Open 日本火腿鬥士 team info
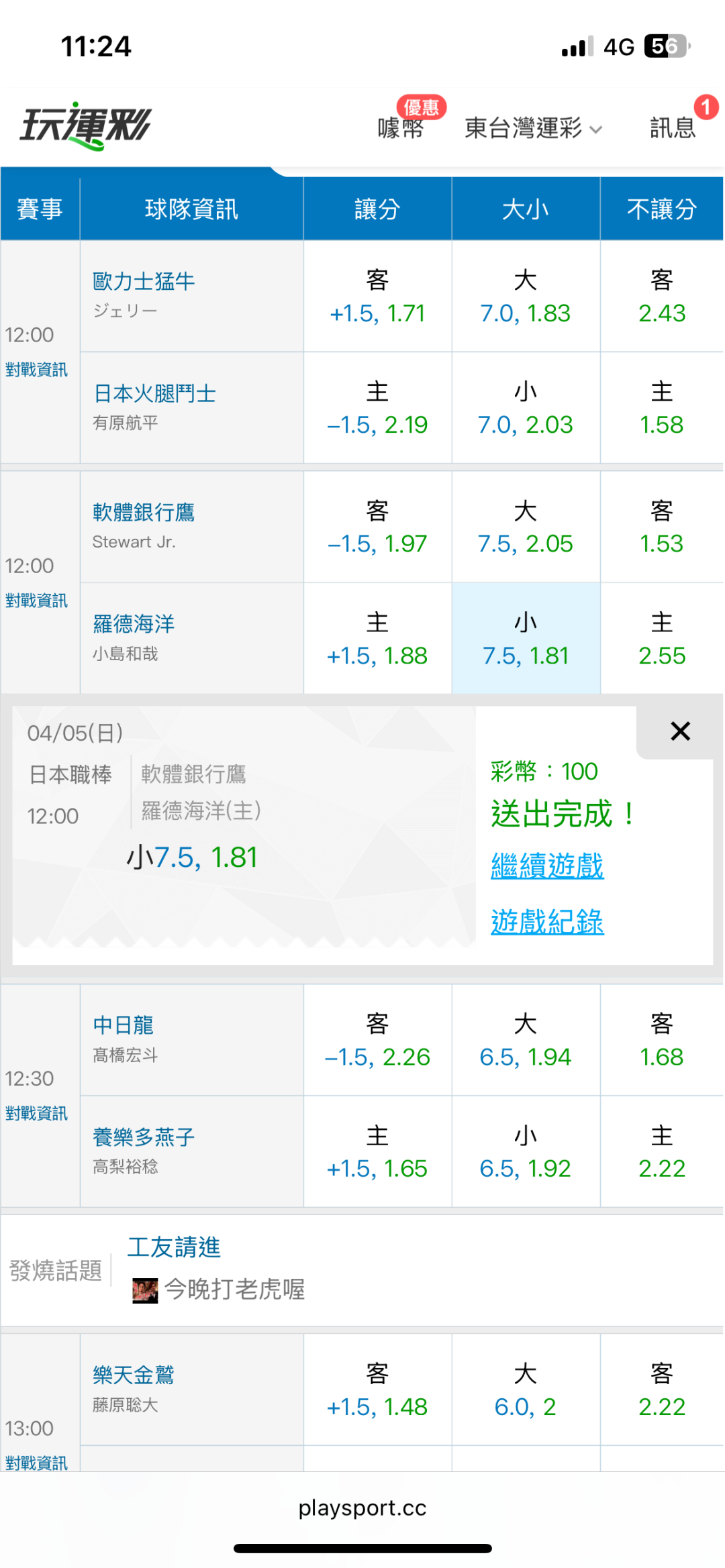 coord(155,394)
